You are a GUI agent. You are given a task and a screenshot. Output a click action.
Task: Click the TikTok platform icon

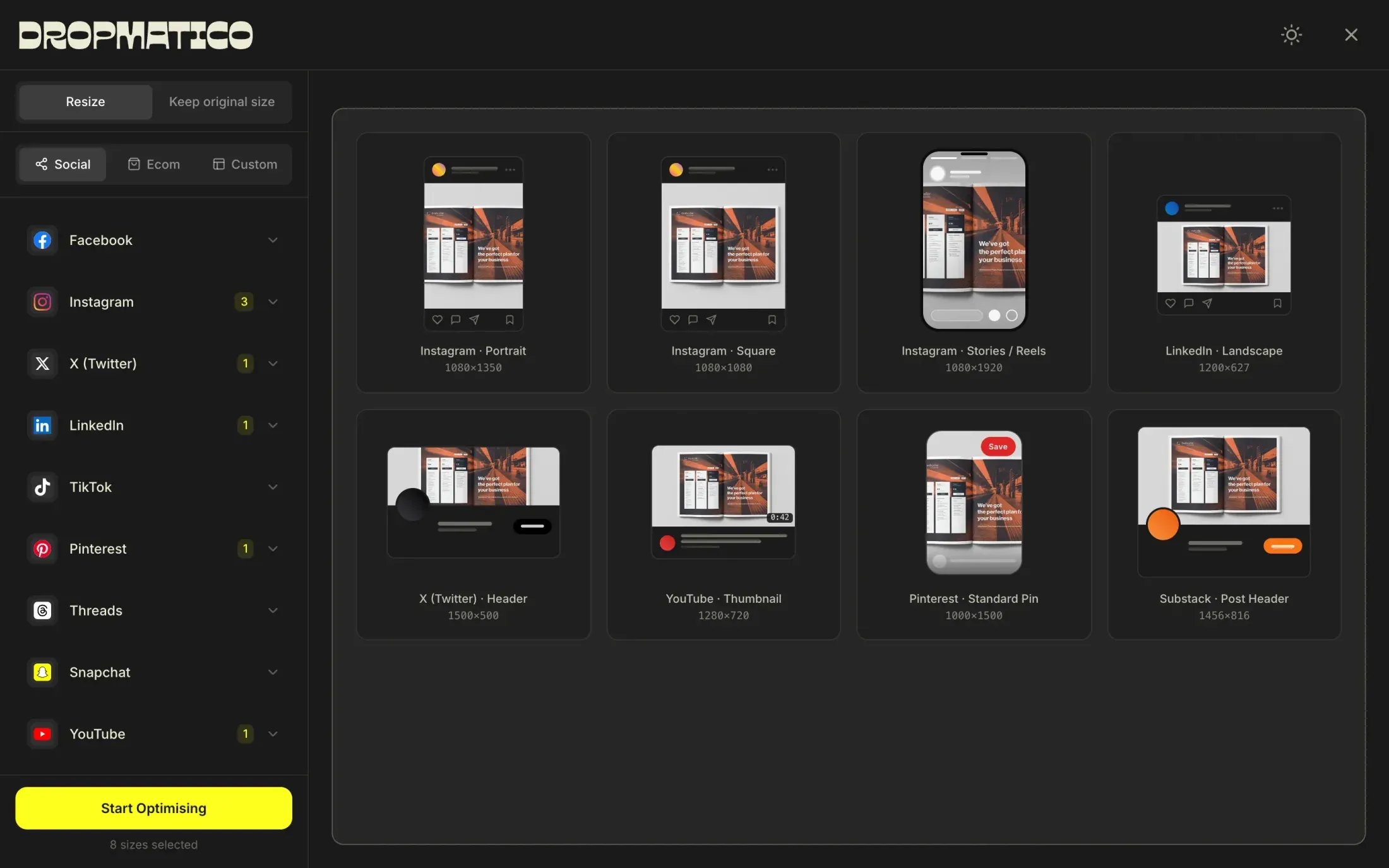[x=42, y=487]
